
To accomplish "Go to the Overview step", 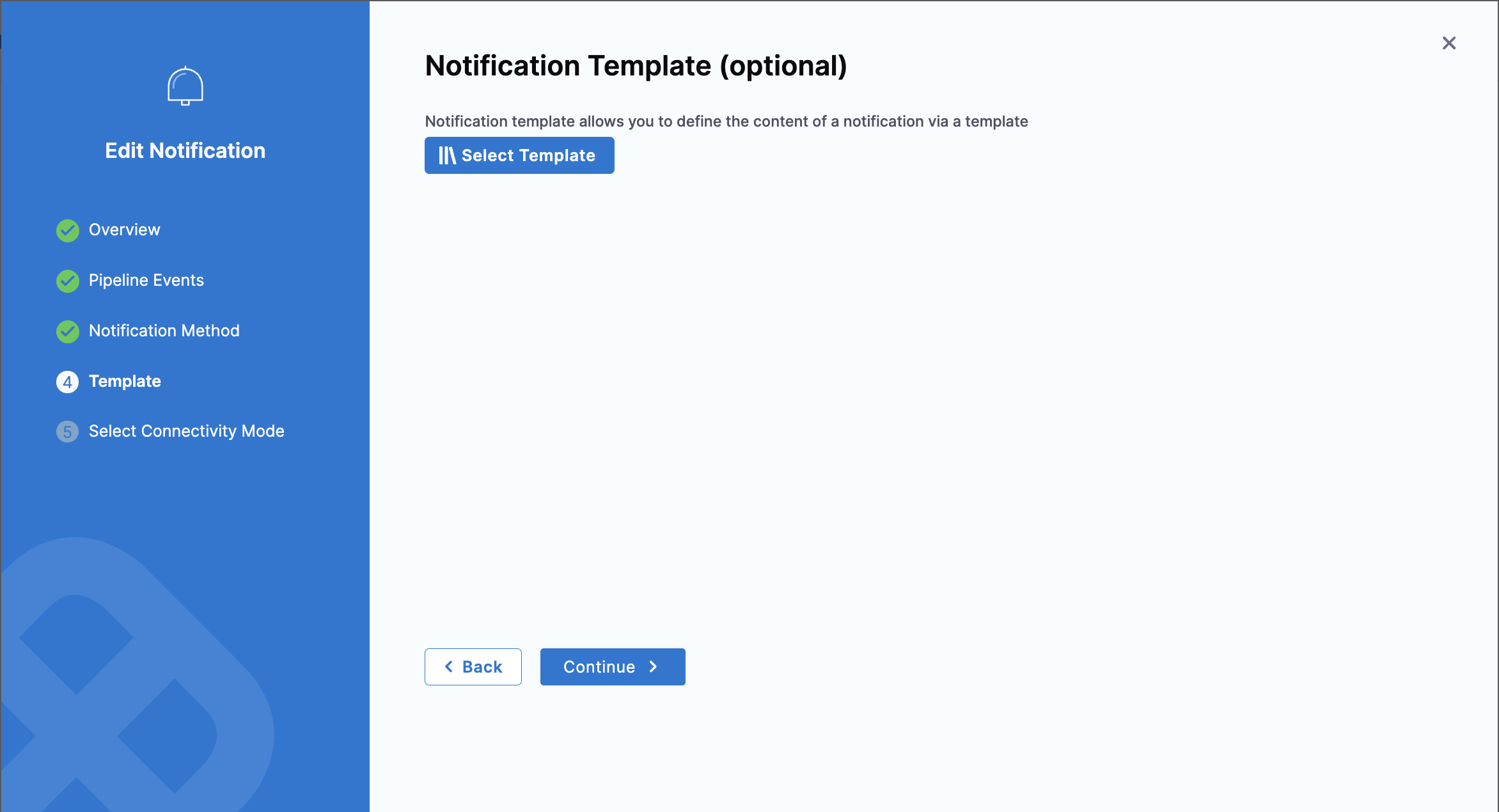I will [125, 230].
